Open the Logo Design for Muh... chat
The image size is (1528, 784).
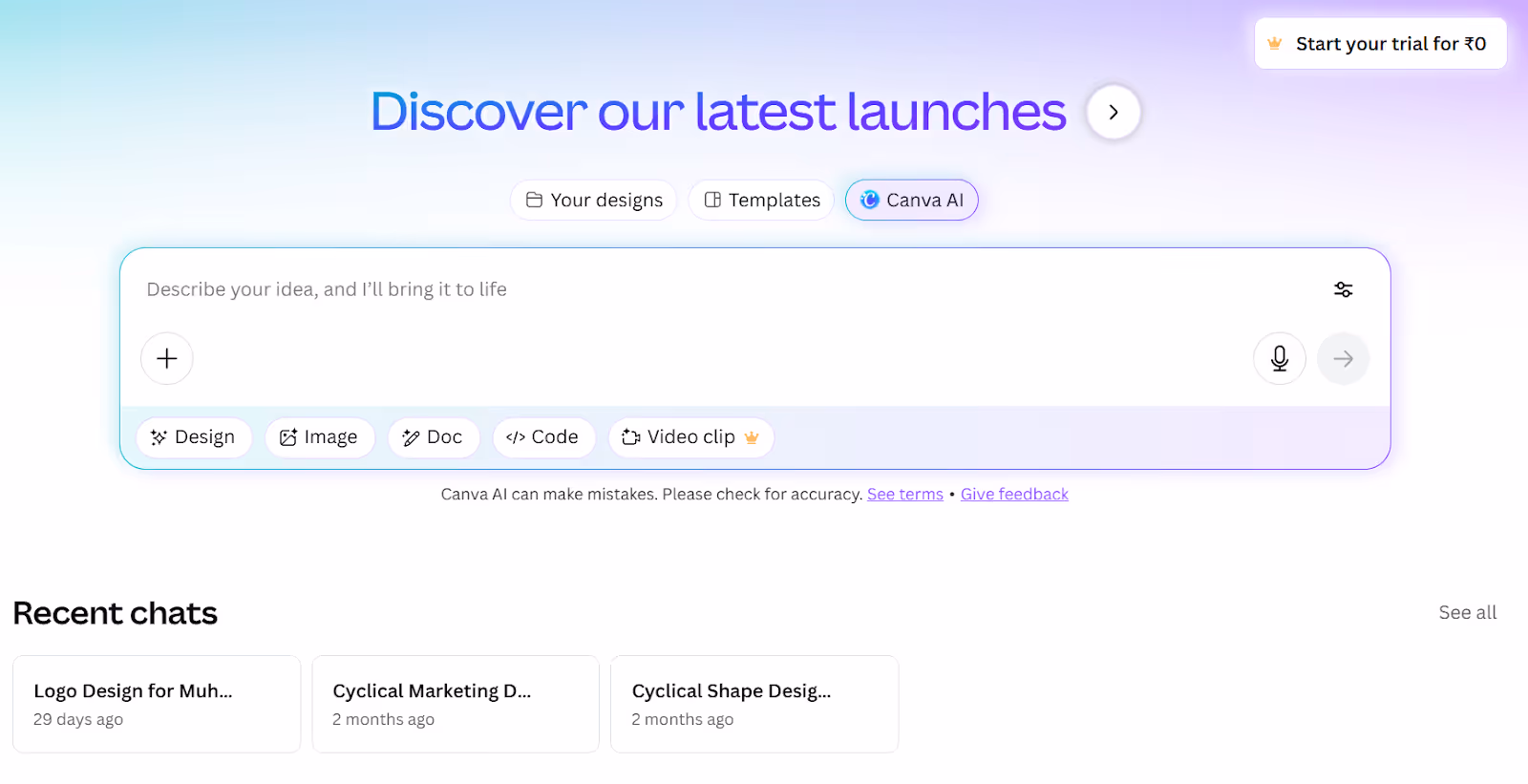coord(157,704)
